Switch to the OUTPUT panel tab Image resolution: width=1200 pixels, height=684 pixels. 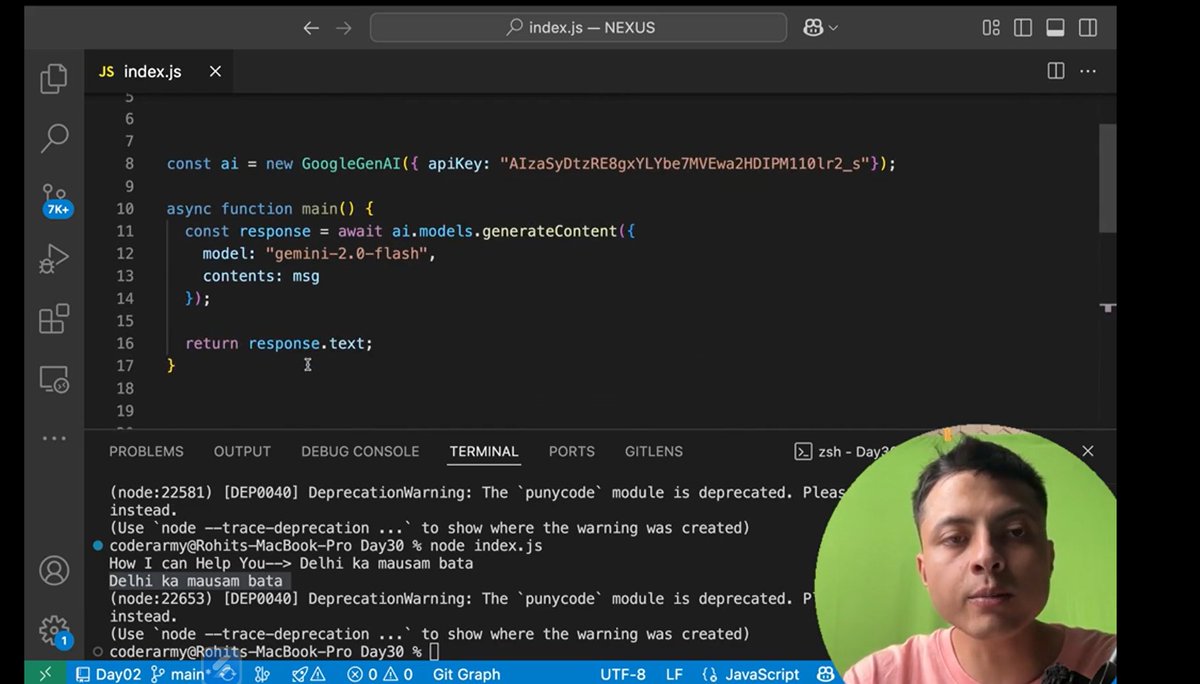[x=242, y=452]
